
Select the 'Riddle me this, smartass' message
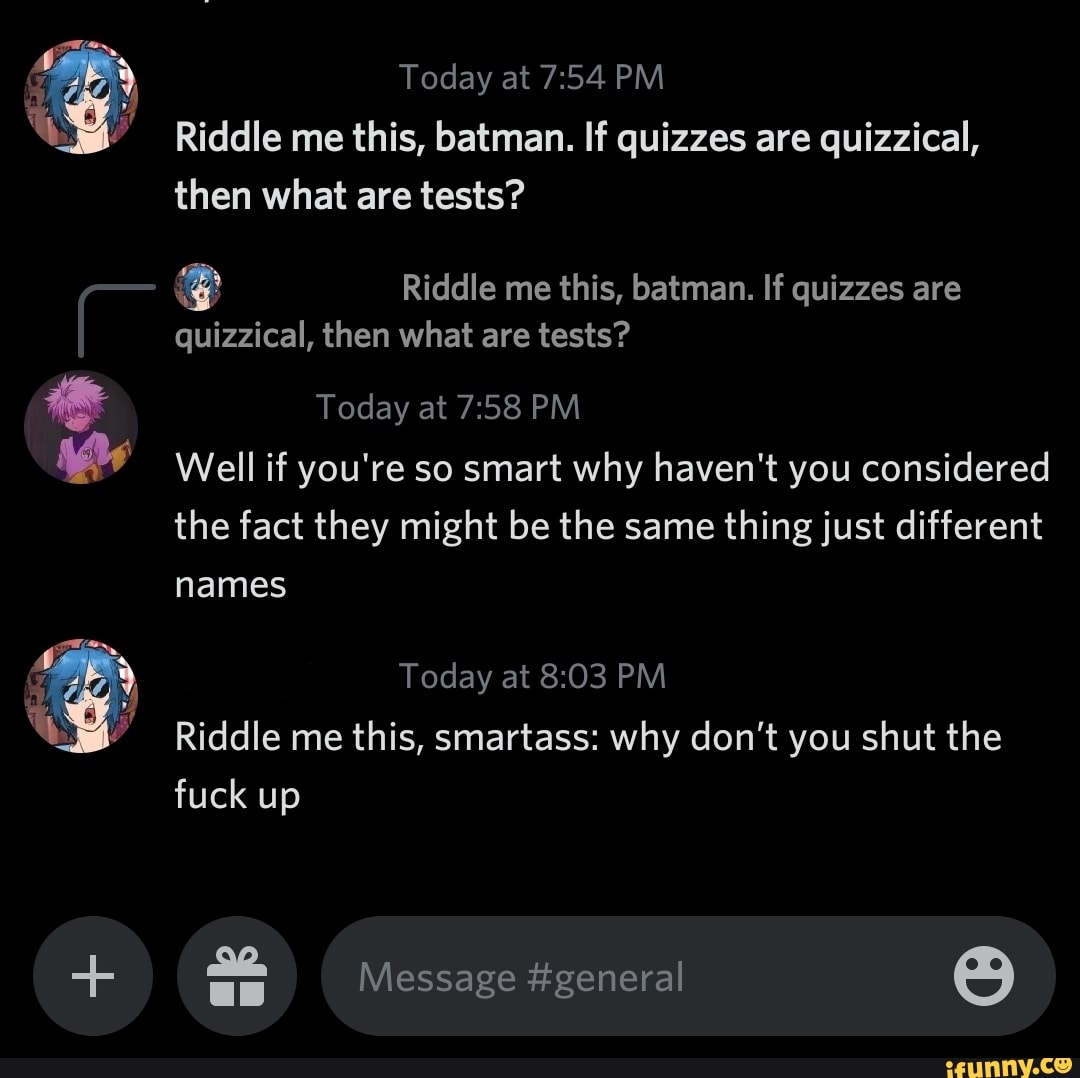point(588,765)
